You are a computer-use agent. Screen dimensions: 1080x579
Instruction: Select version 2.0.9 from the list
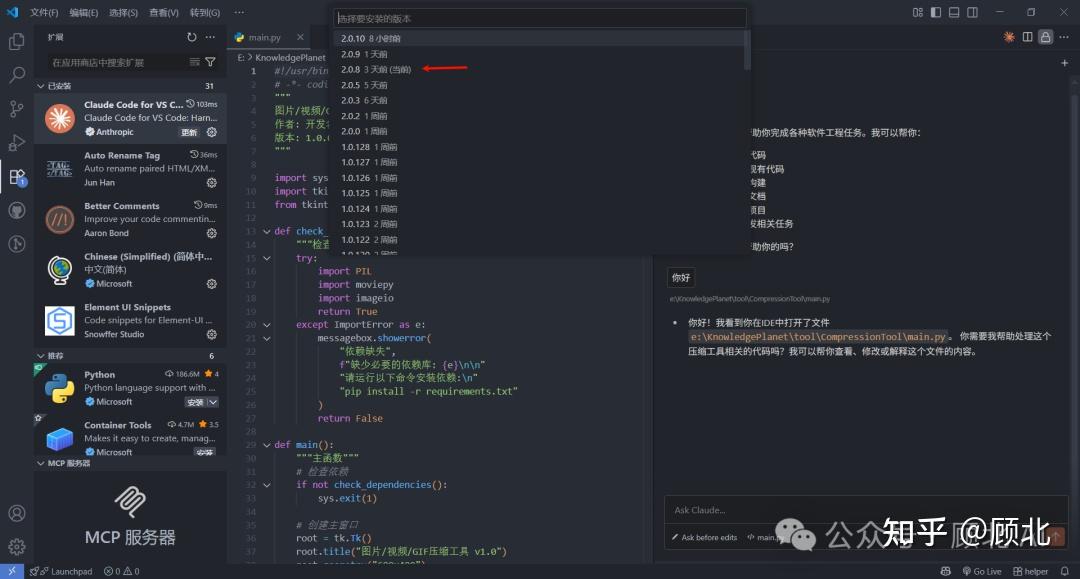[x=539, y=54]
